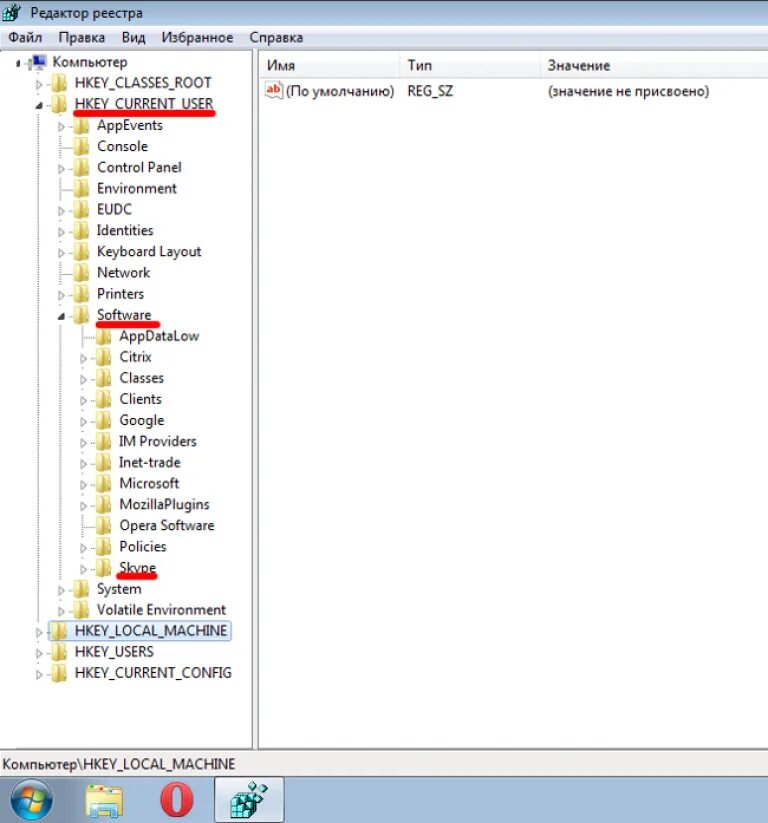Click the Registry Editor taskbar button
The image size is (768, 823).
(x=249, y=800)
